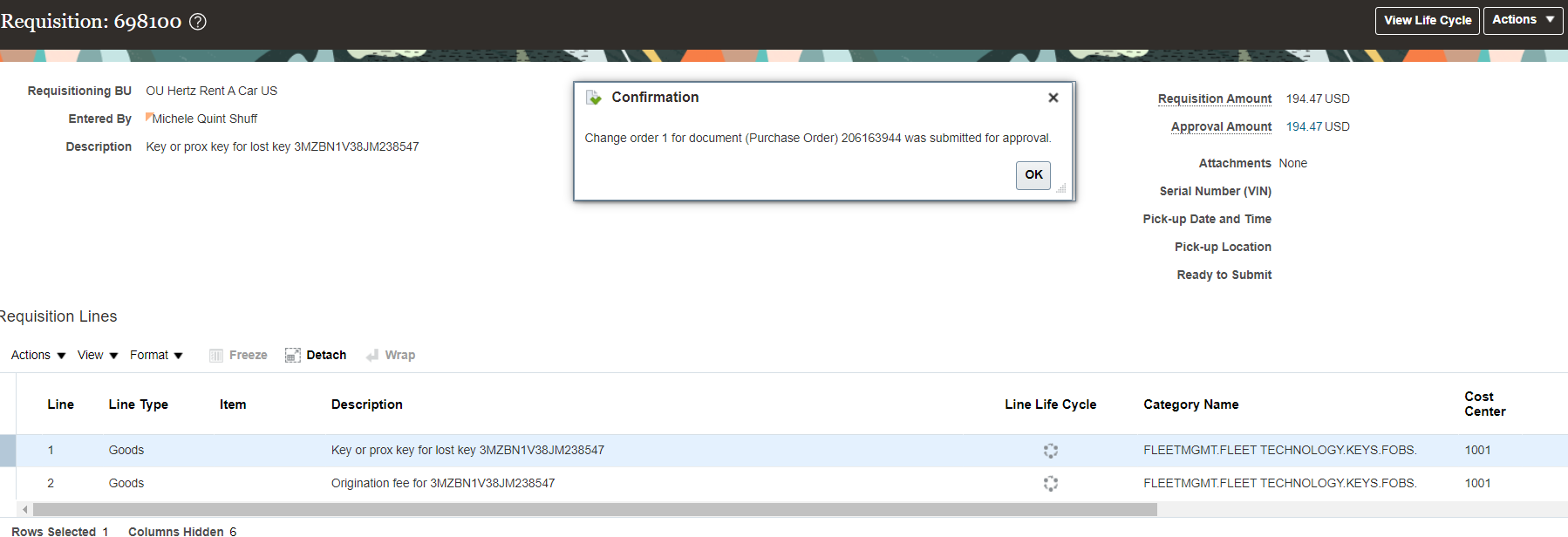The width and height of the screenshot is (1568, 537).
Task: Open the View Life Cycle page
Action: 1427,20
